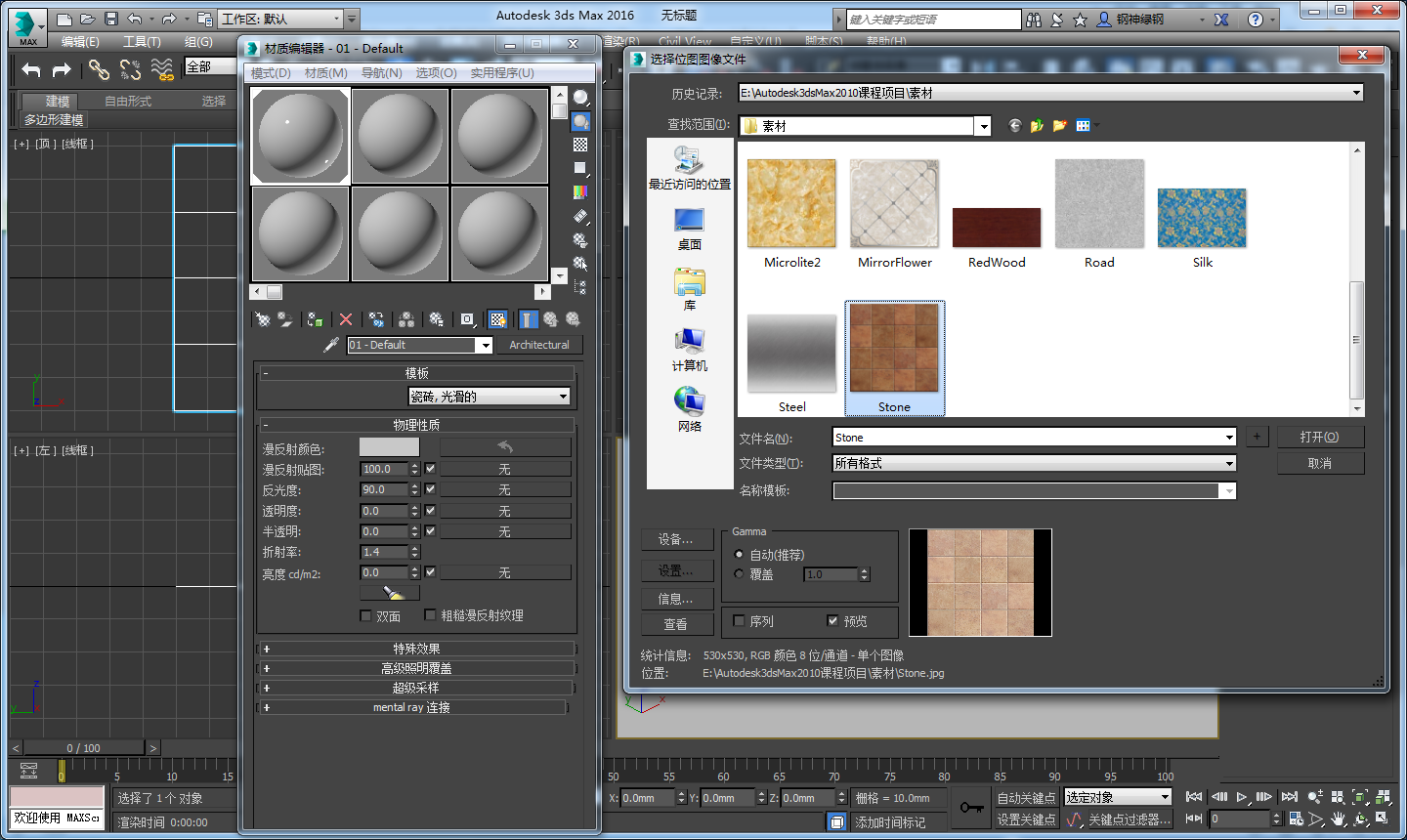Screen dimensions: 1407x840
Task: Open the 编辑(E) menu
Action: pyautogui.click(x=80, y=42)
